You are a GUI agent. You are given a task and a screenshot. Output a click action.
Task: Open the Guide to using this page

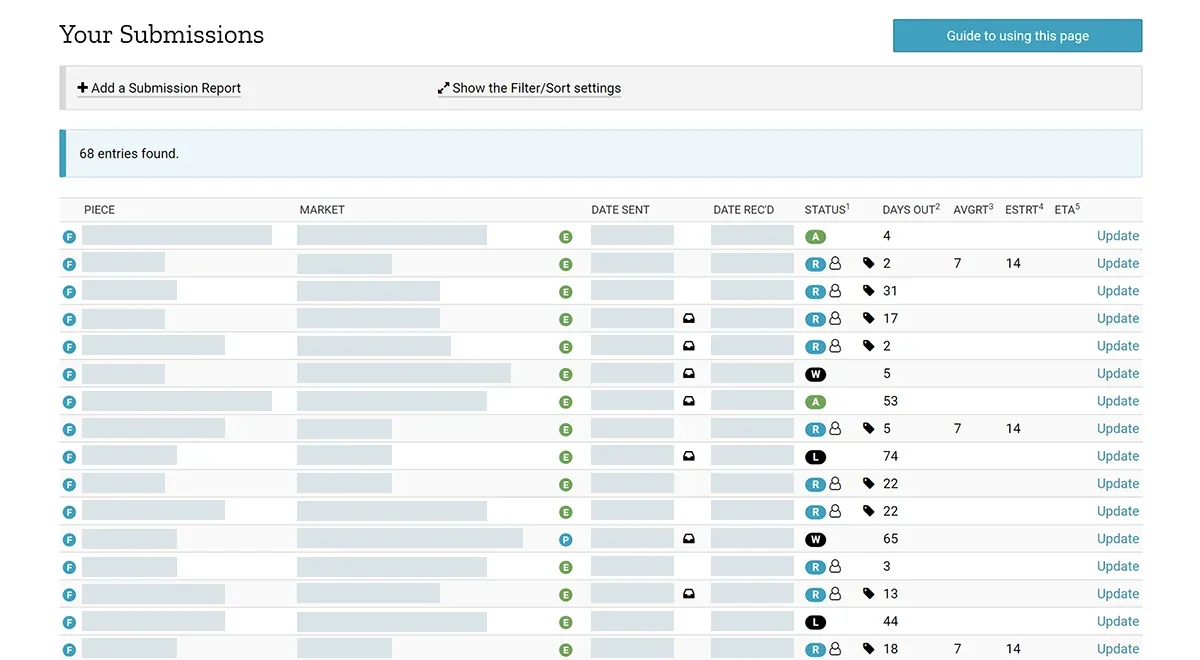click(1017, 36)
